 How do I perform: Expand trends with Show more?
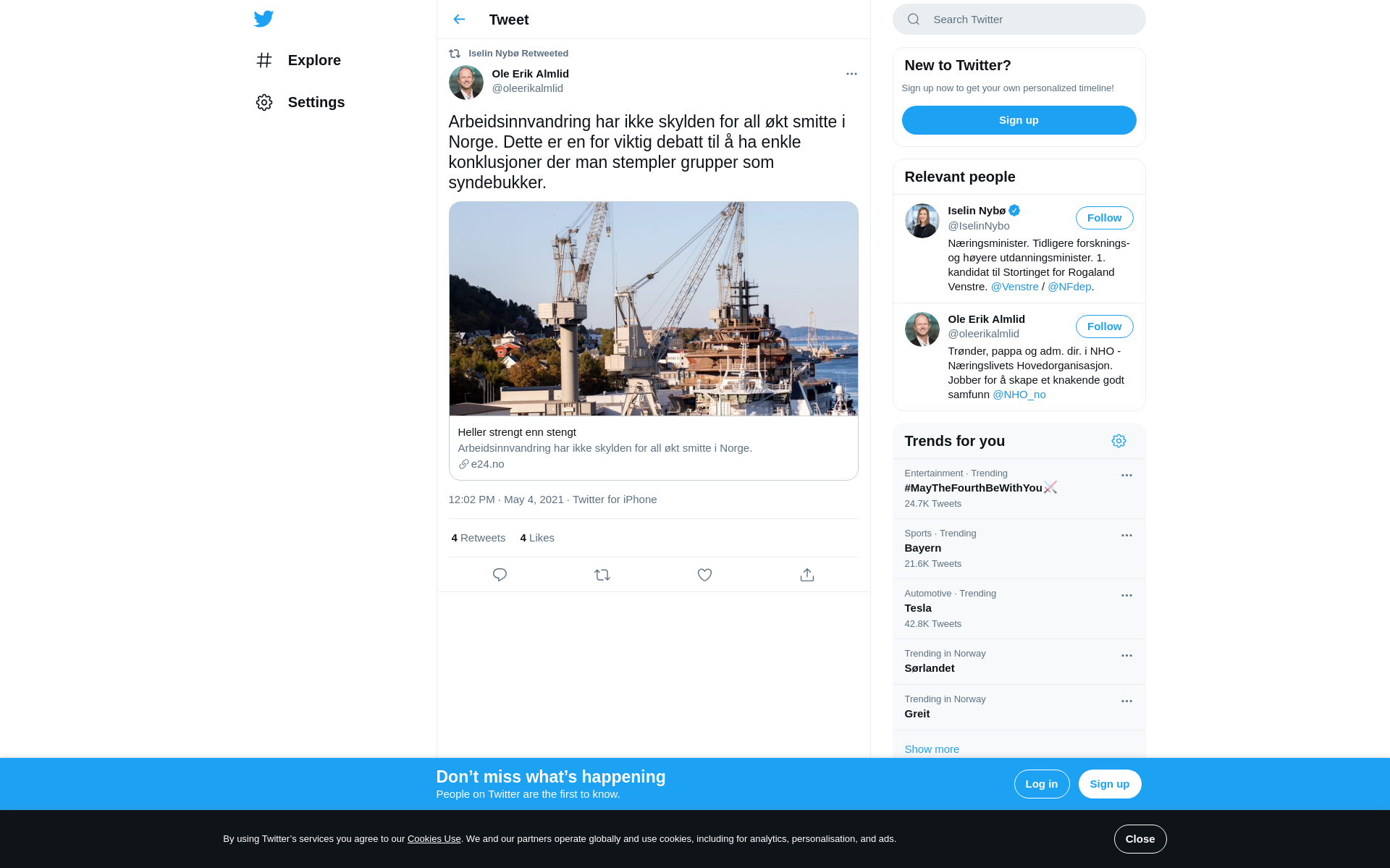[931, 749]
